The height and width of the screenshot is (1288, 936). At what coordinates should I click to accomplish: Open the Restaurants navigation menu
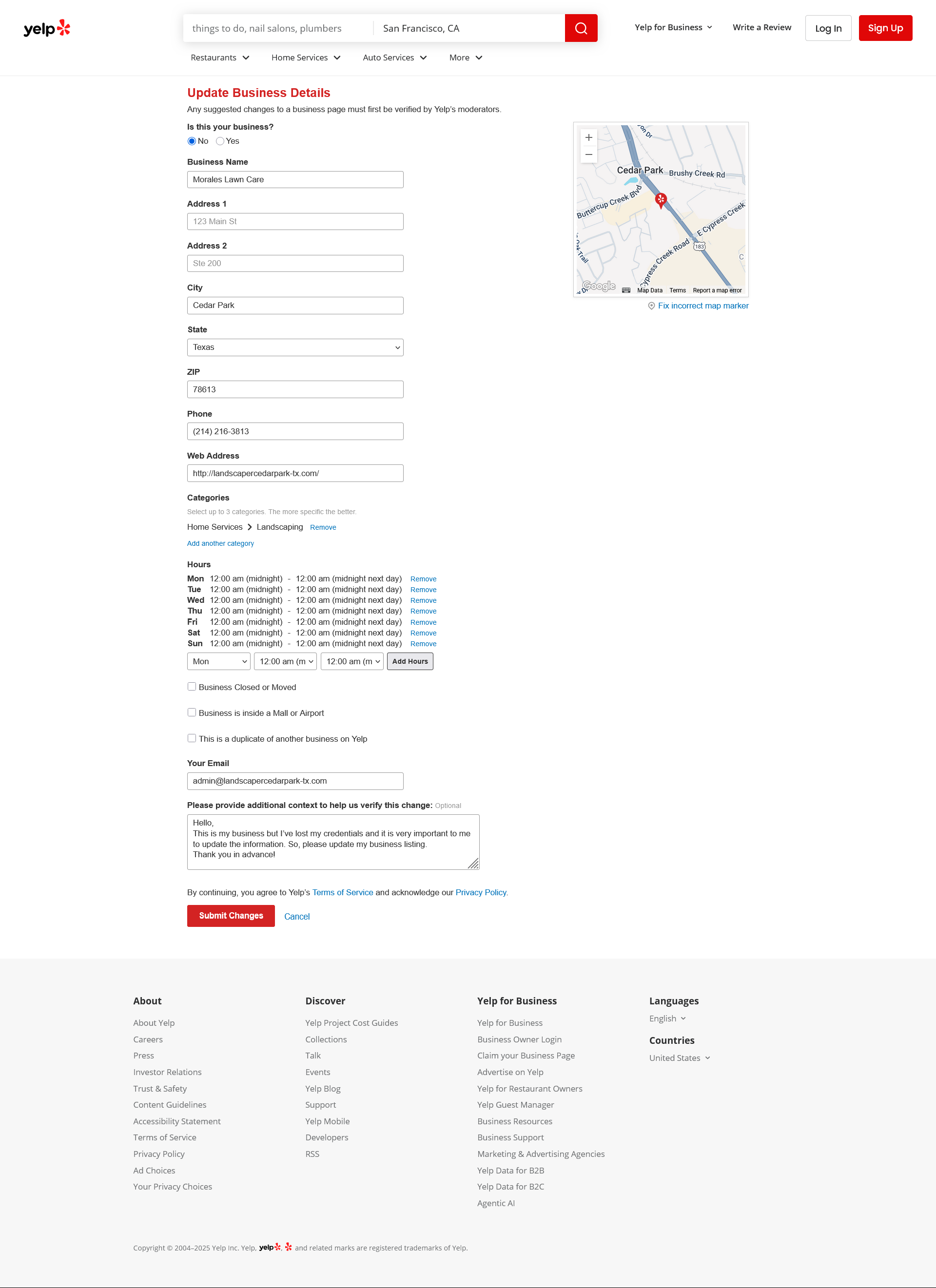pos(220,58)
